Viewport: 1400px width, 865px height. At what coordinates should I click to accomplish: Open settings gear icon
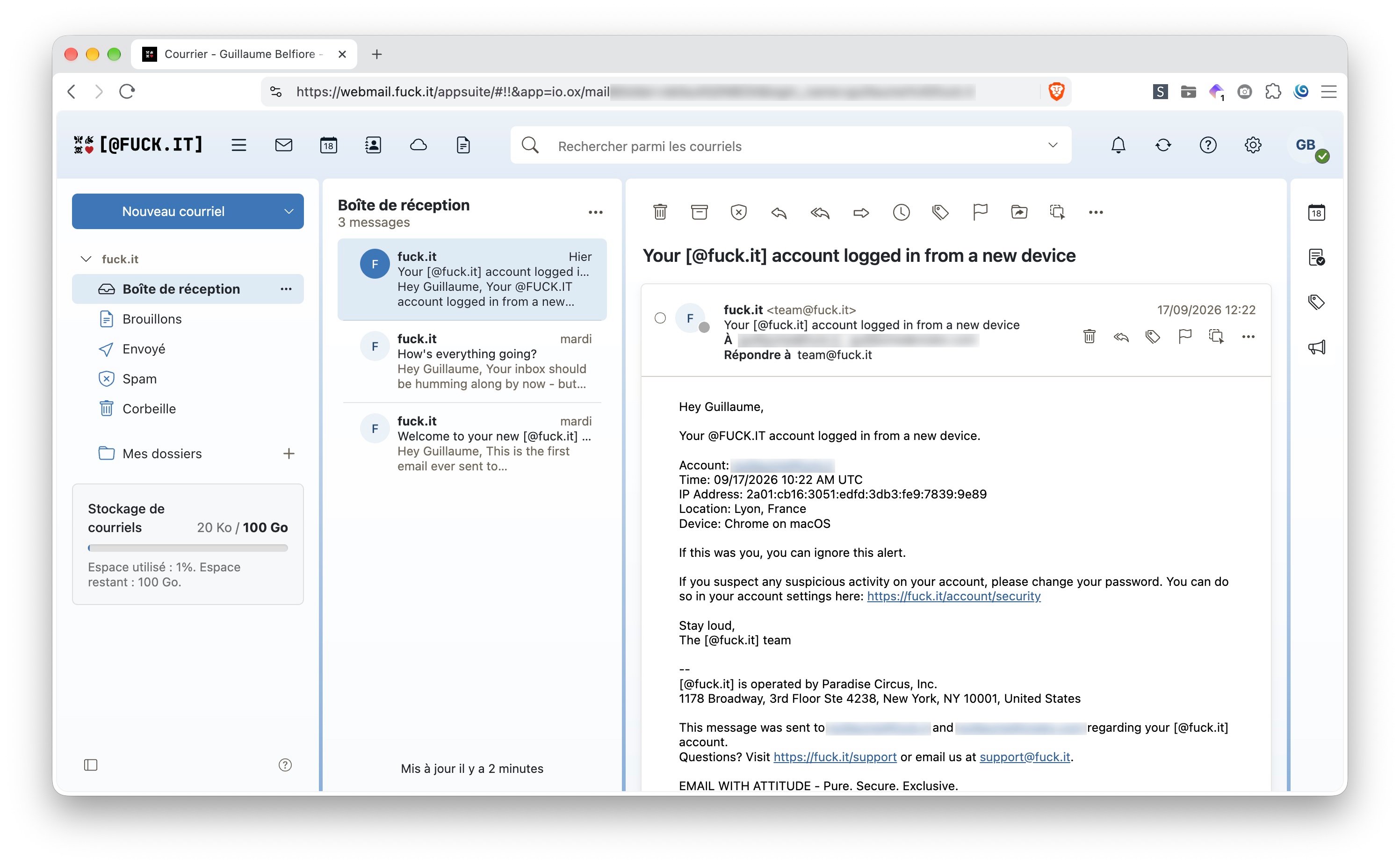(1253, 145)
